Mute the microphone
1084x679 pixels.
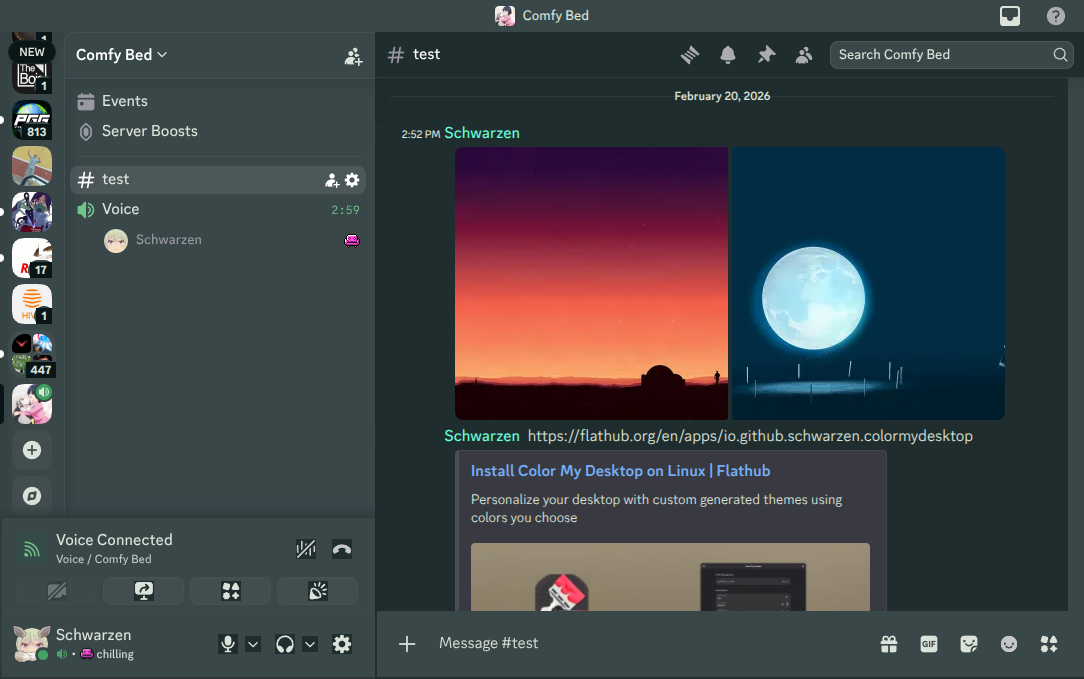click(227, 644)
